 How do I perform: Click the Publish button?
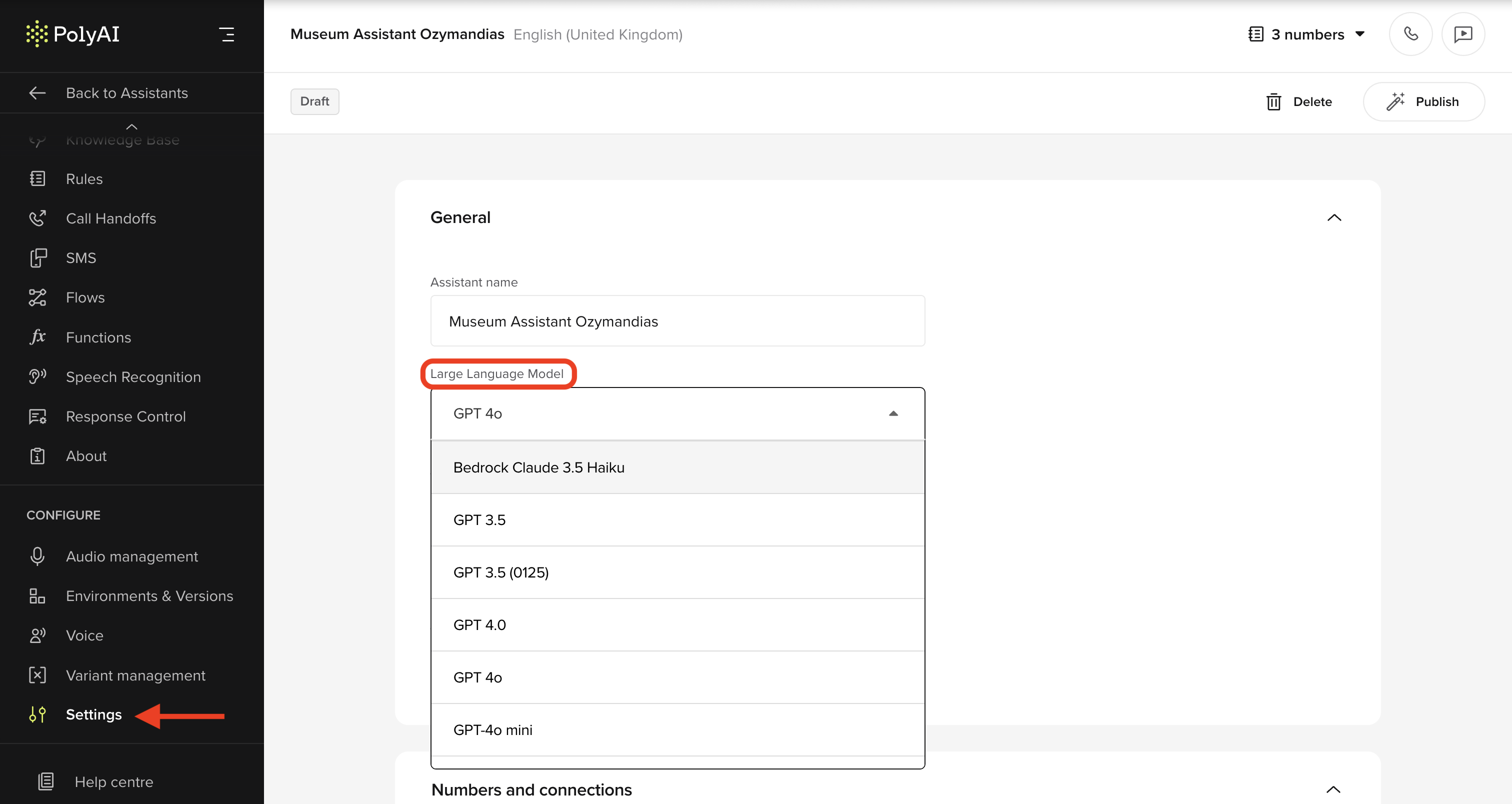(1423, 102)
